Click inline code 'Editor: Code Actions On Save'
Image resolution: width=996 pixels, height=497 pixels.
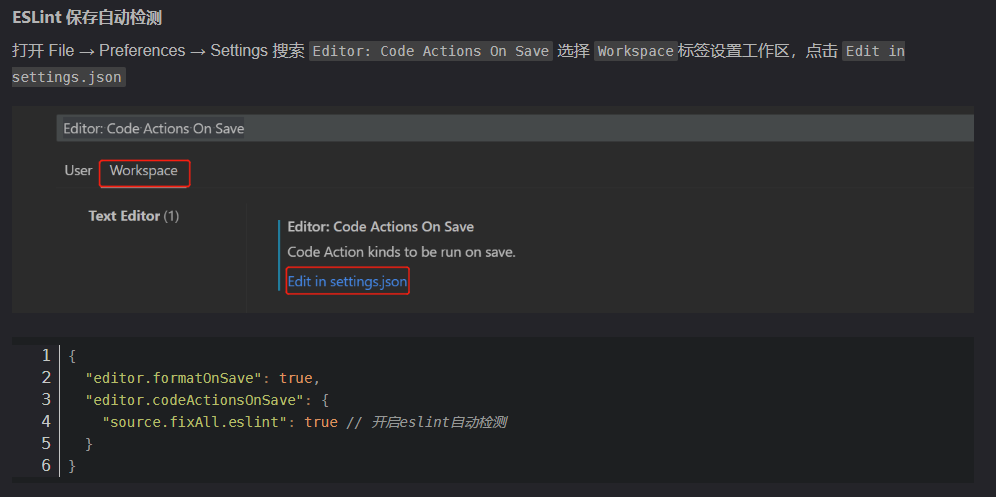click(x=431, y=51)
